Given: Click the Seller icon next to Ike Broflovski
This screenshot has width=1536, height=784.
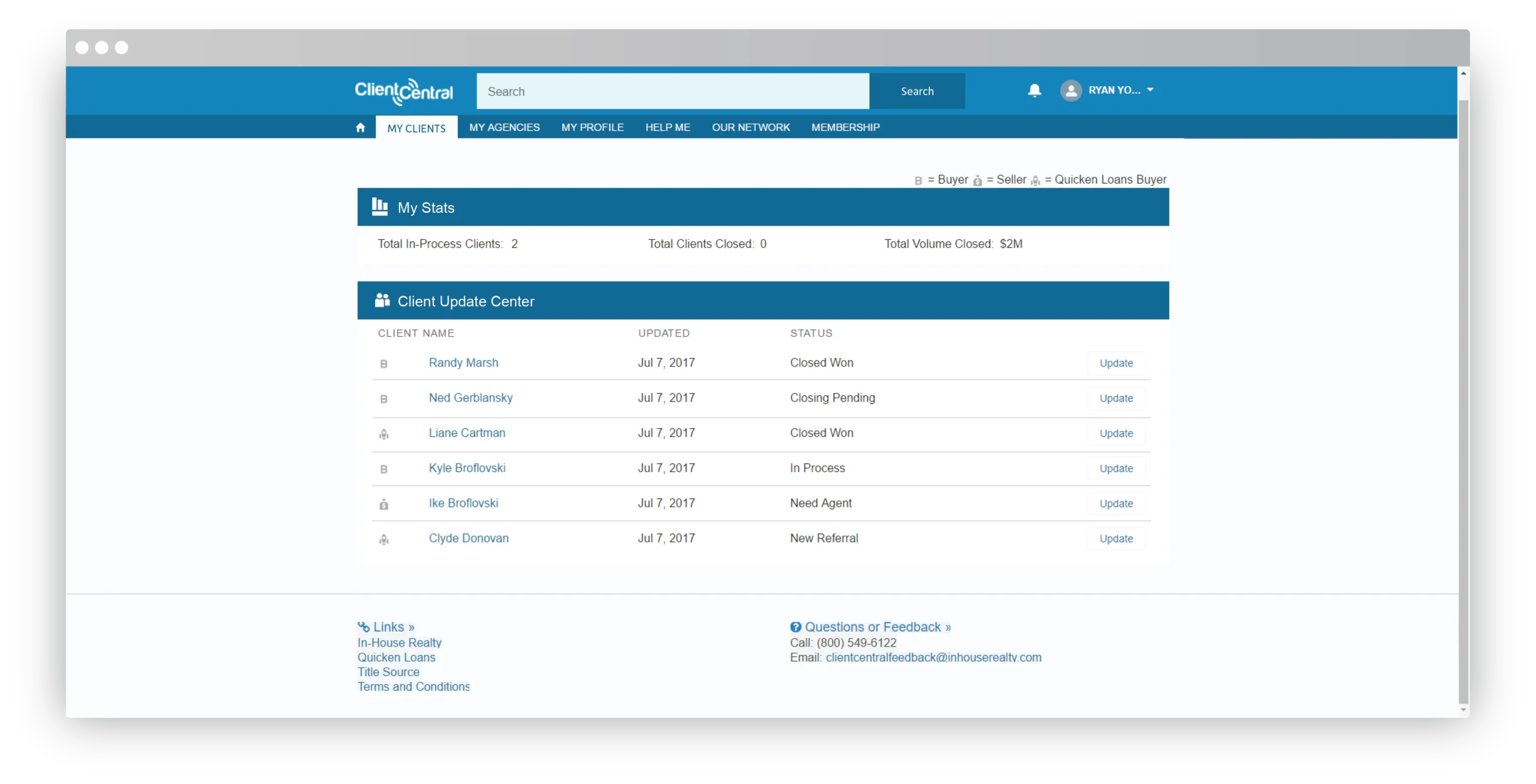Looking at the screenshot, I should (x=384, y=504).
